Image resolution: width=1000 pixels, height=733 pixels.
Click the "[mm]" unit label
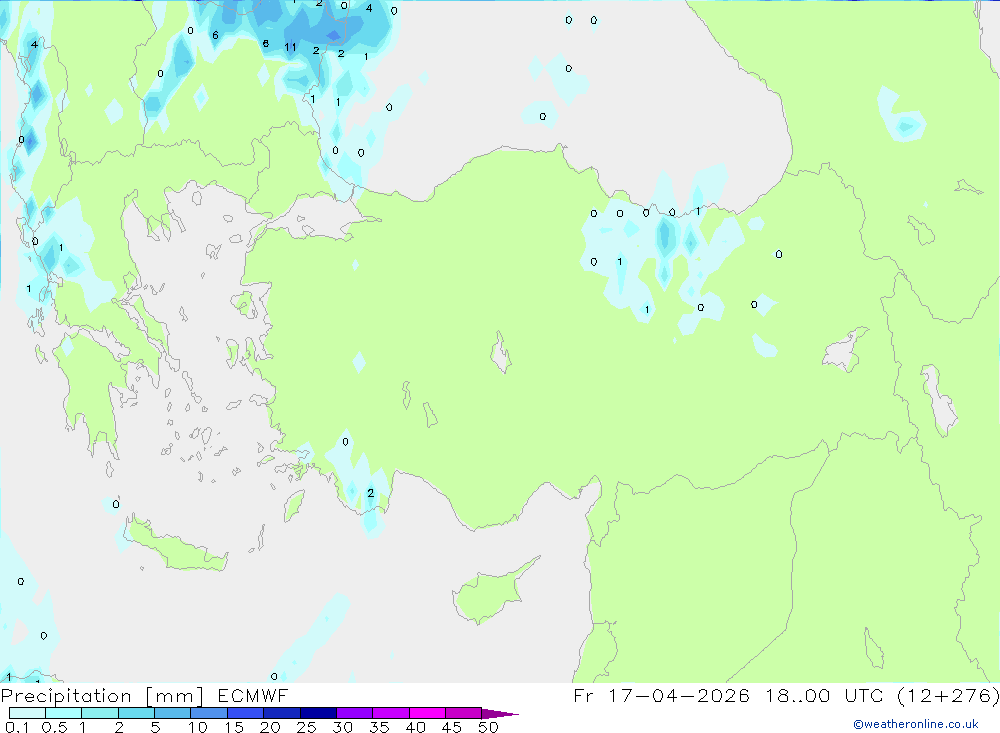tap(174, 696)
